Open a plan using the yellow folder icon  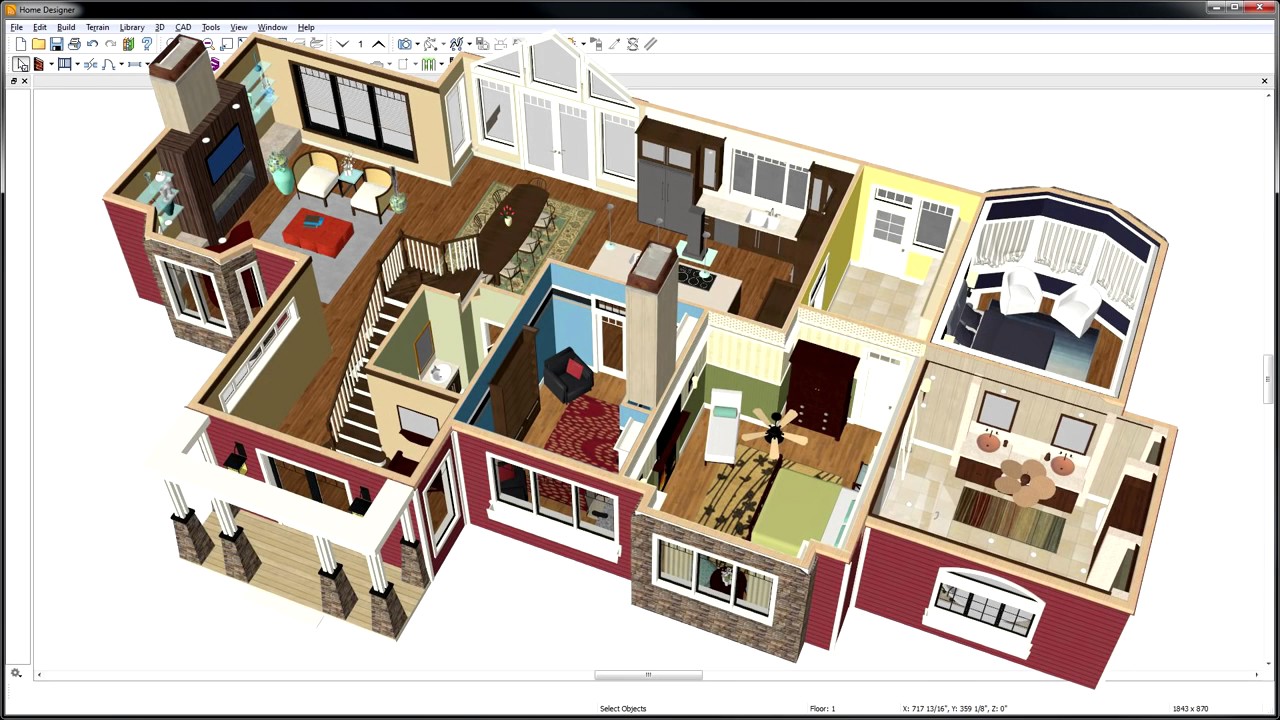(x=38, y=44)
